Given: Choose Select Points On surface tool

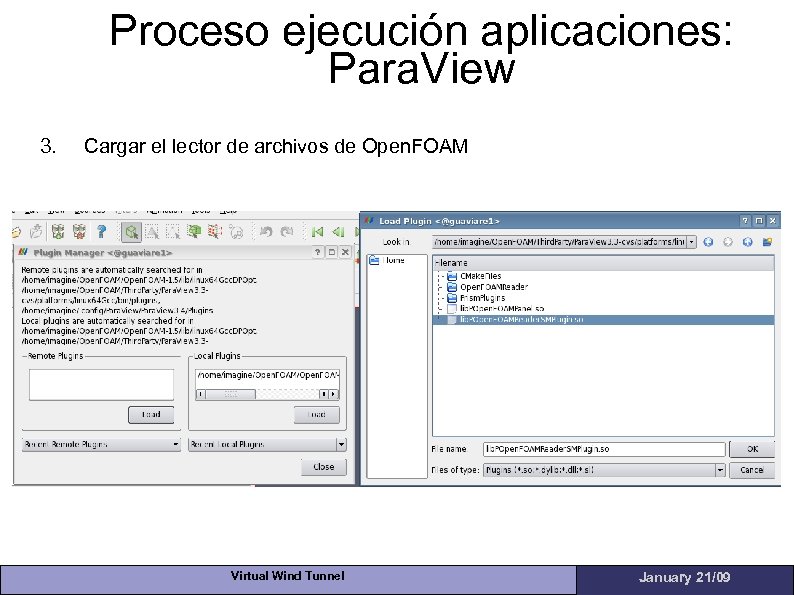Looking at the screenshot, I should (173, 232).
